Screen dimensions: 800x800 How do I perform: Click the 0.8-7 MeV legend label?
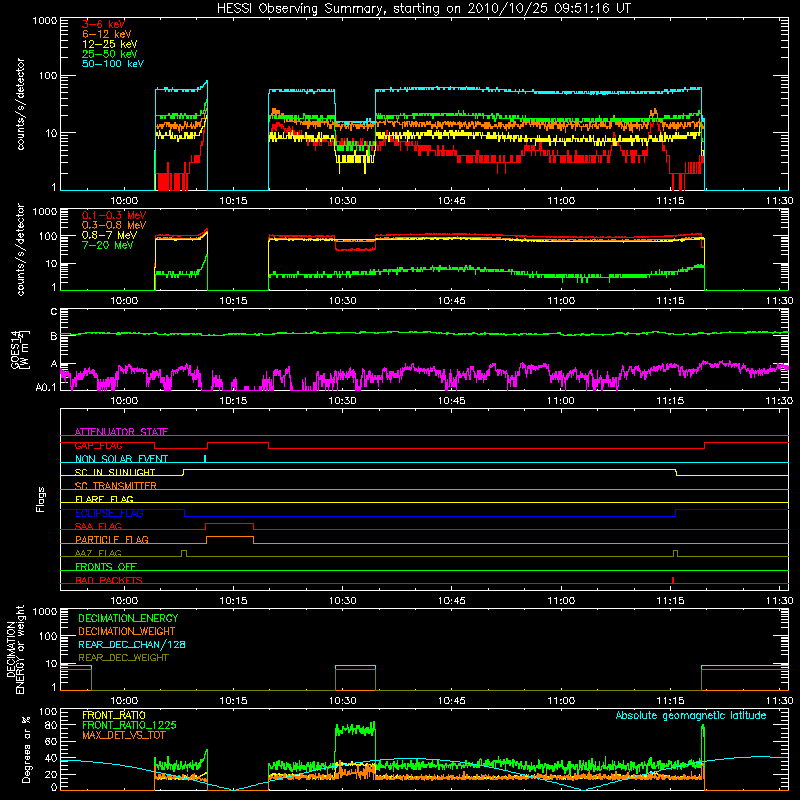[109, 235]
